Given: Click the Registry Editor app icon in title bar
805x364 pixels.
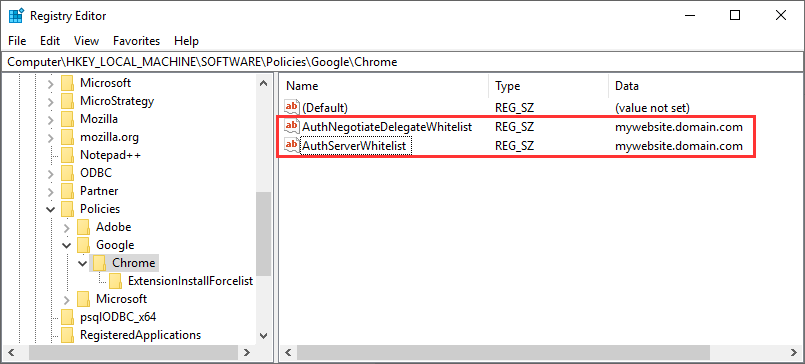Looking at the screenshot, I should [x=16, y=16].
